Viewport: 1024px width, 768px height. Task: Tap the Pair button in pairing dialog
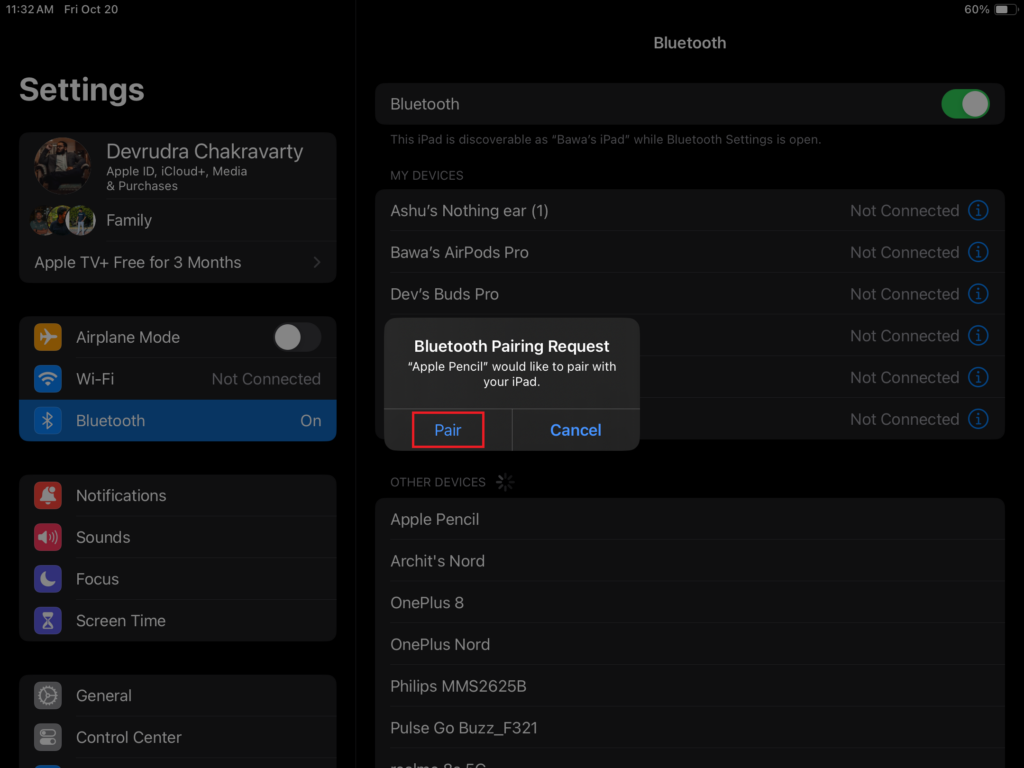tap(448, 430)
